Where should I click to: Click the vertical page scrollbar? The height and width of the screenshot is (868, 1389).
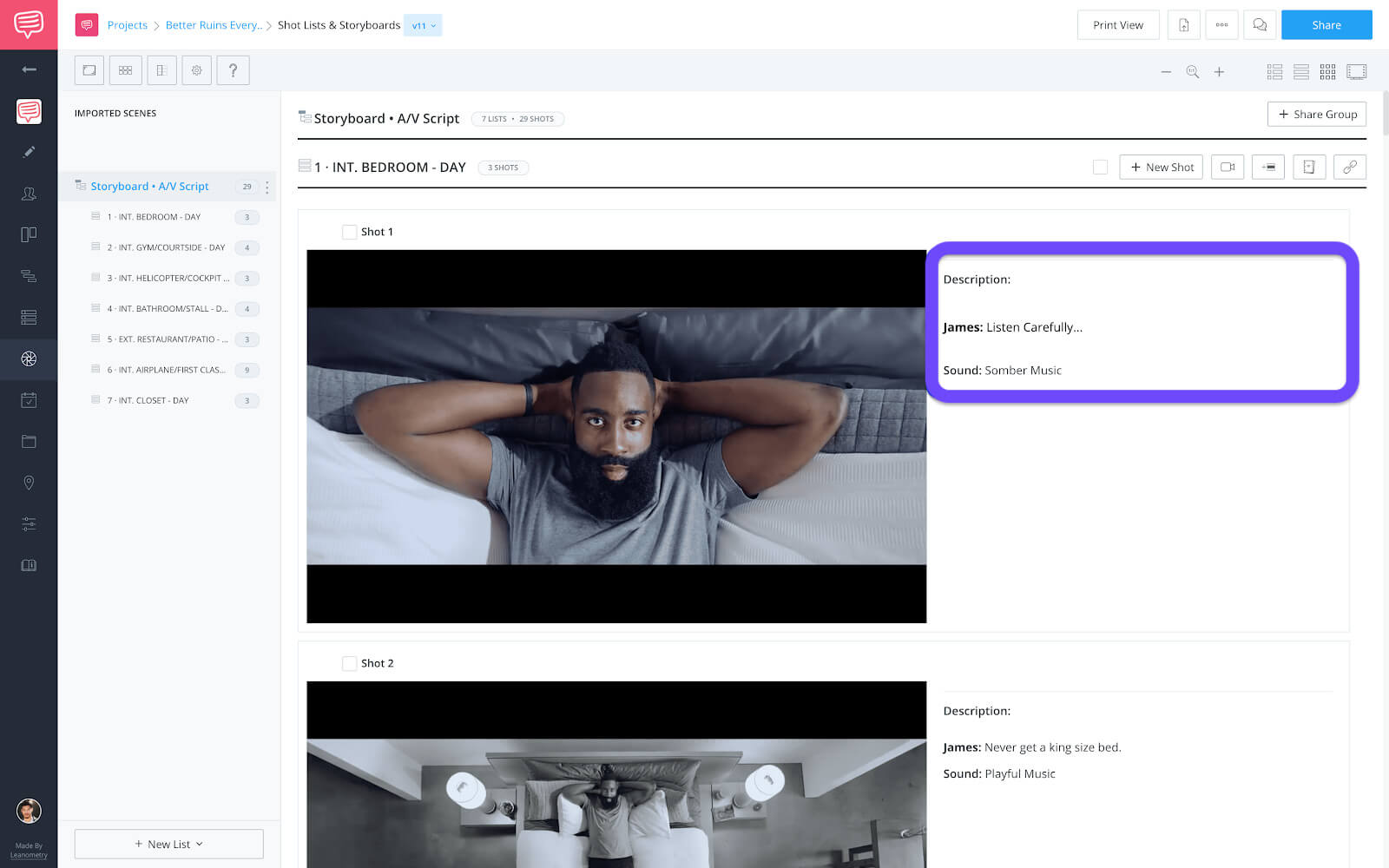pos(1385,113)
